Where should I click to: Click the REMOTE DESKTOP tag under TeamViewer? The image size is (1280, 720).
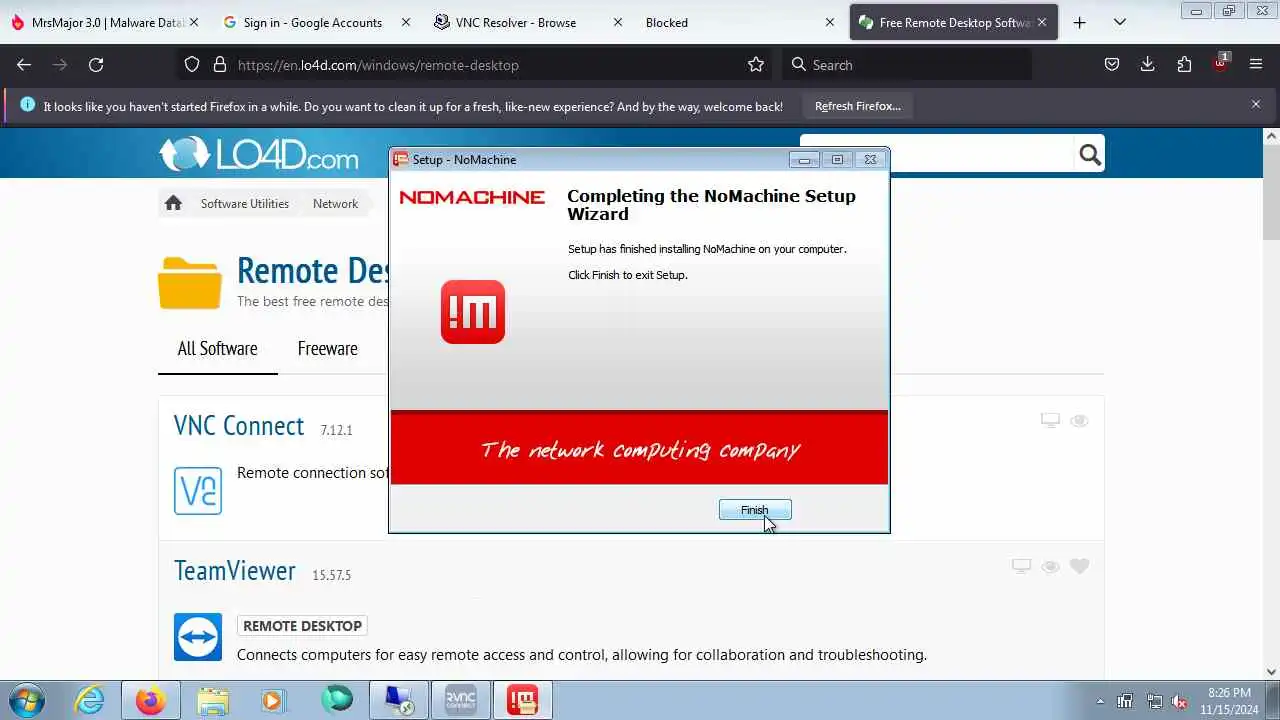coord(302,626)
